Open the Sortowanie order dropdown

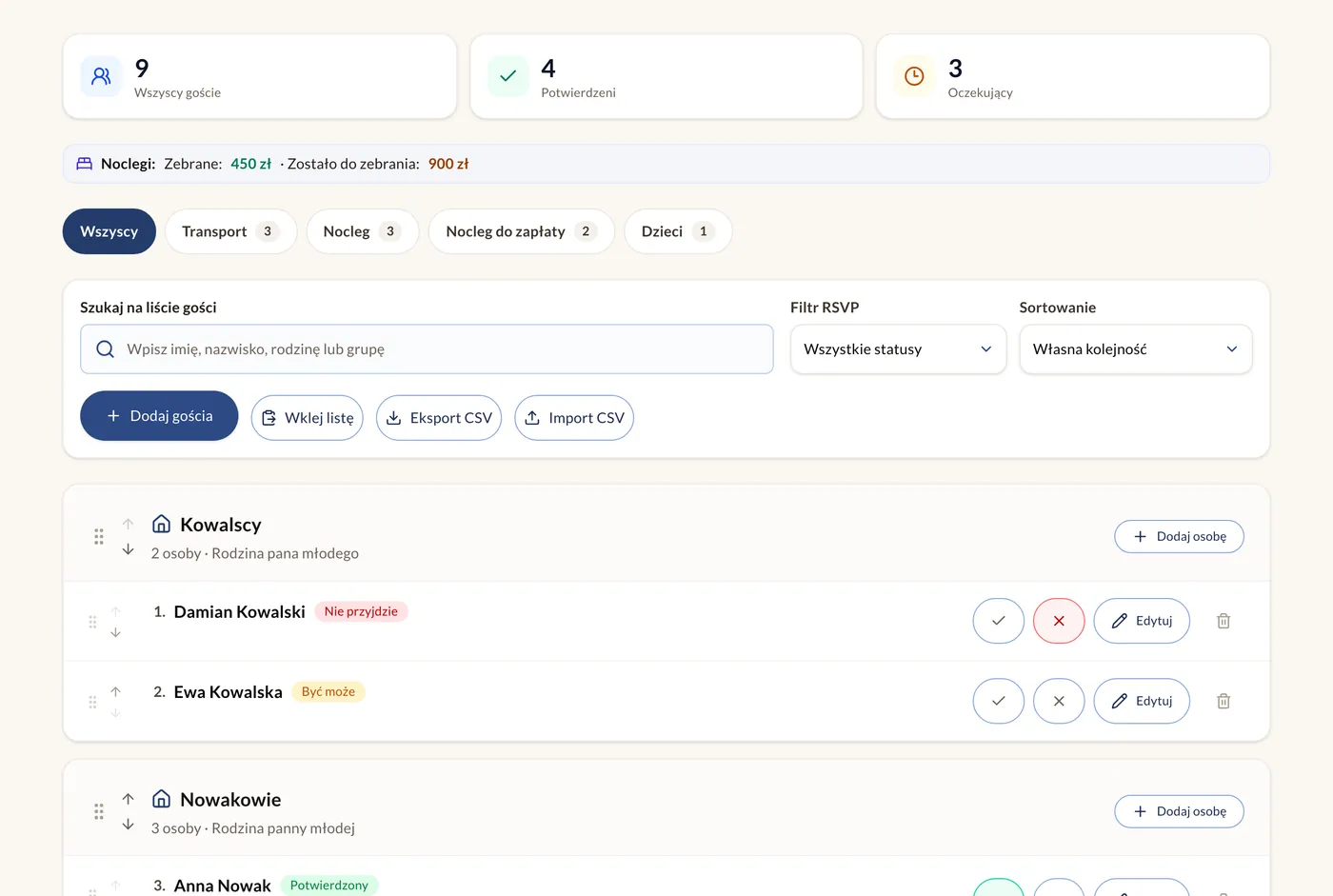coord(1136,349)
